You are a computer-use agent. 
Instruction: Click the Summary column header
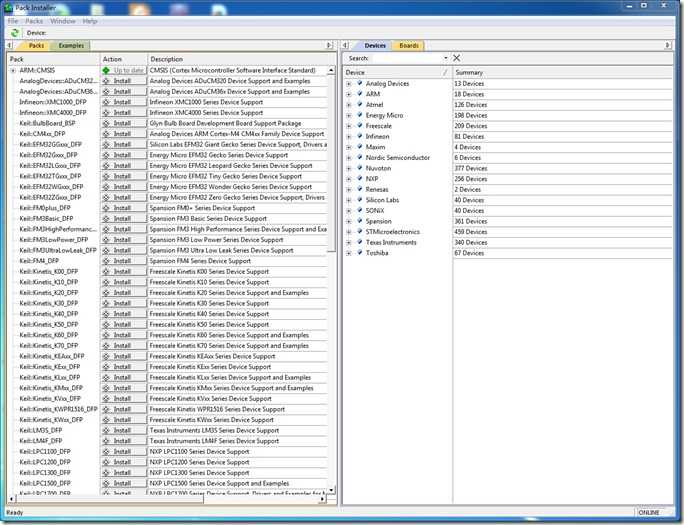pyautogui.click(x=563, y=72)
